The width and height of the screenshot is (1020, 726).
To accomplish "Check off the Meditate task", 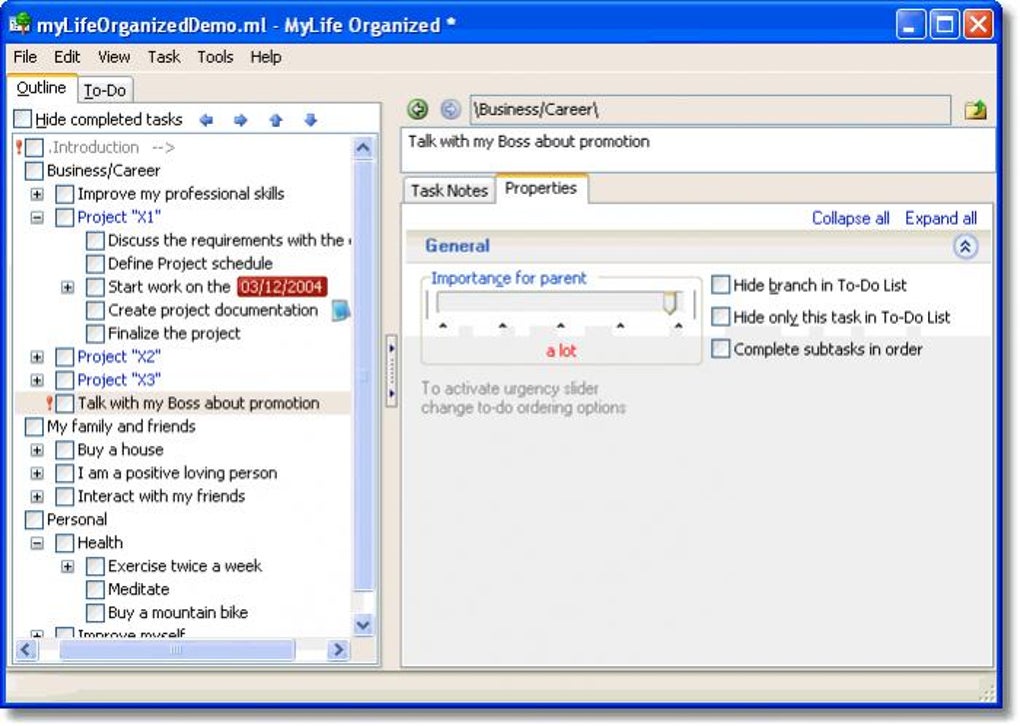I will coord(95,589).
